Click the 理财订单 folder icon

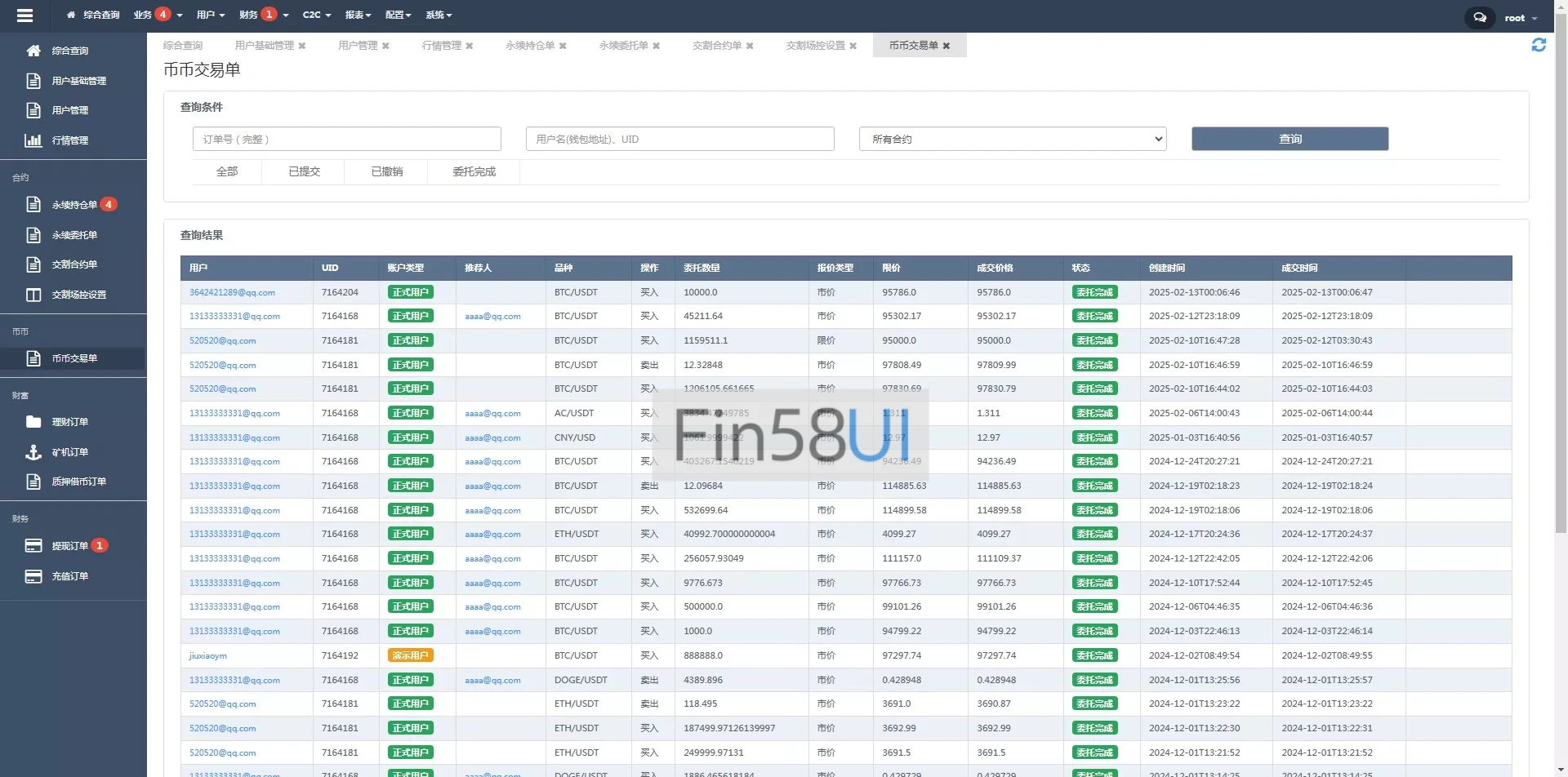(x=33, y=422)
